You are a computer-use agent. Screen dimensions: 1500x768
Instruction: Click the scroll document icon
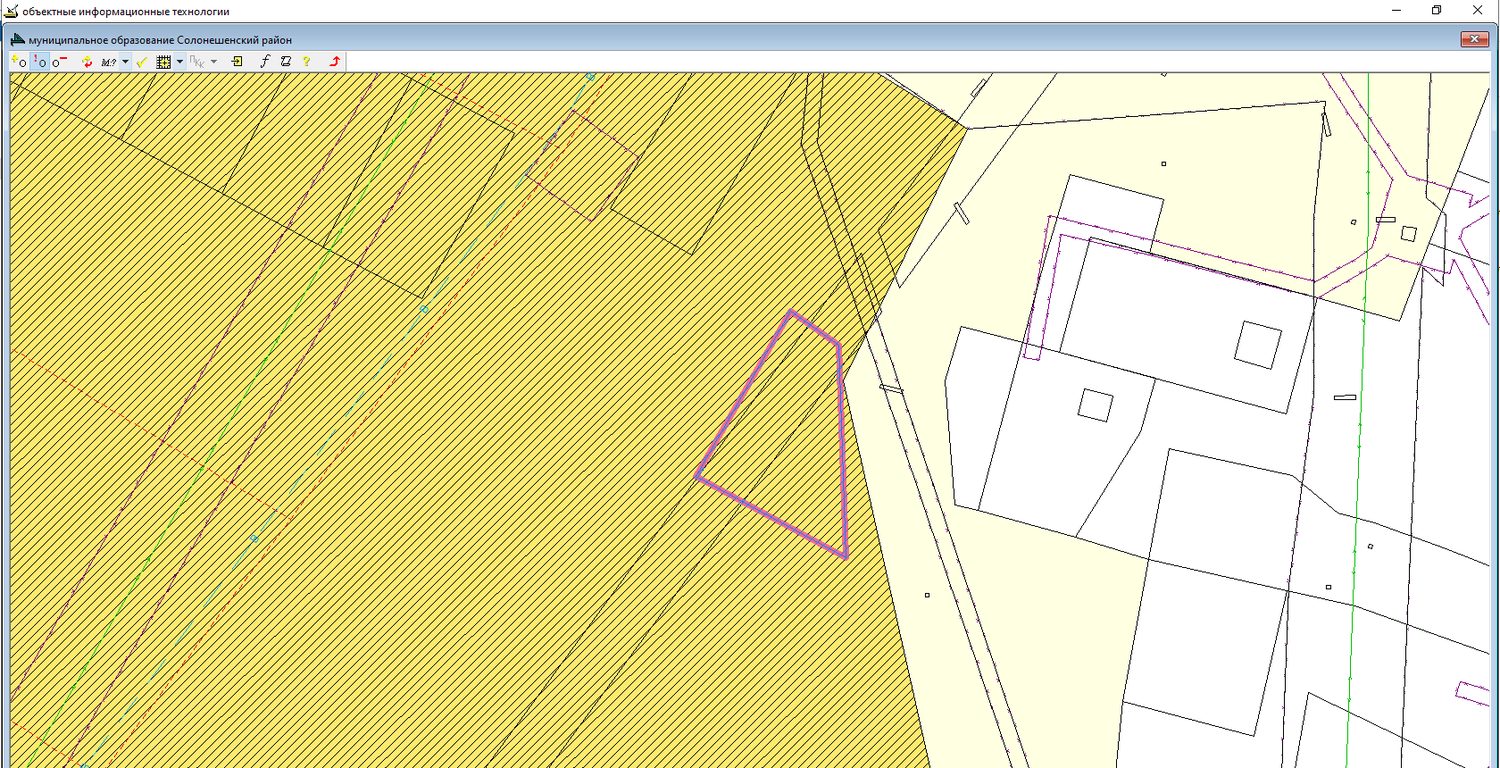[285, 61]
